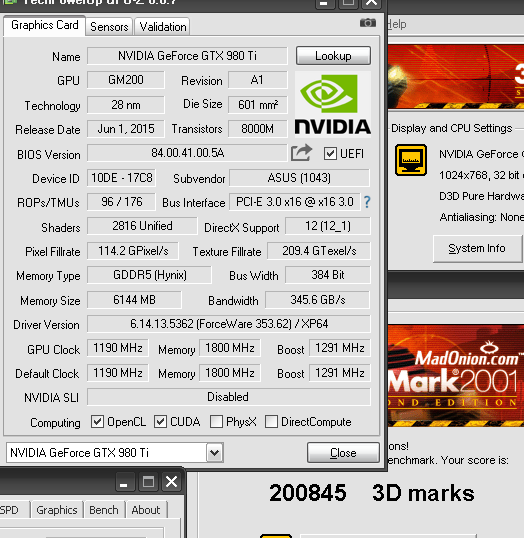The height and width of the screenshot is (538, 524).
Task: Toggle the UEFI checkbox
Action: pos(330,153)
